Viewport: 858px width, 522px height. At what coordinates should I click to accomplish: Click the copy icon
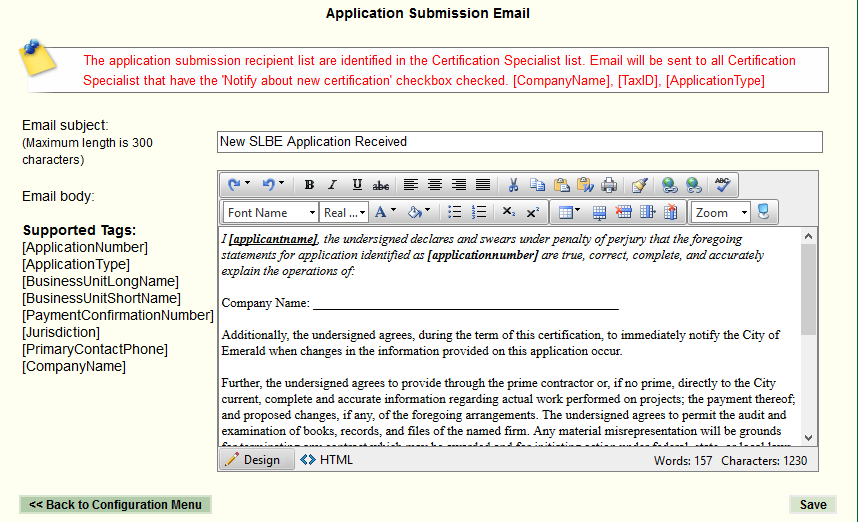[x=537, y=185]
